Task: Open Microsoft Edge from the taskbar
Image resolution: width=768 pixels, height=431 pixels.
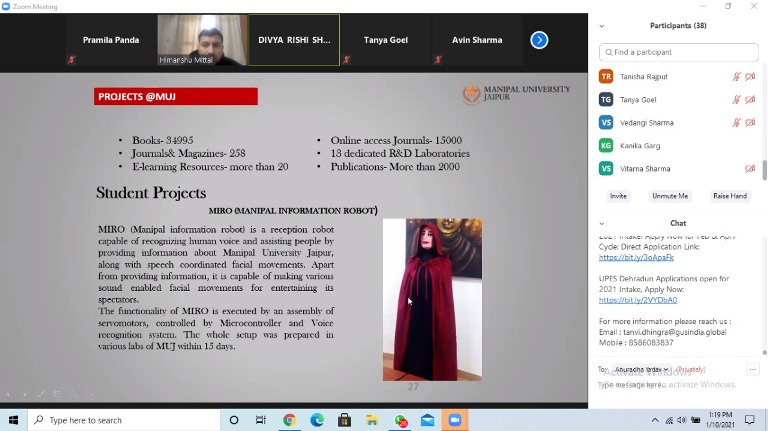Action: point(317,421)
